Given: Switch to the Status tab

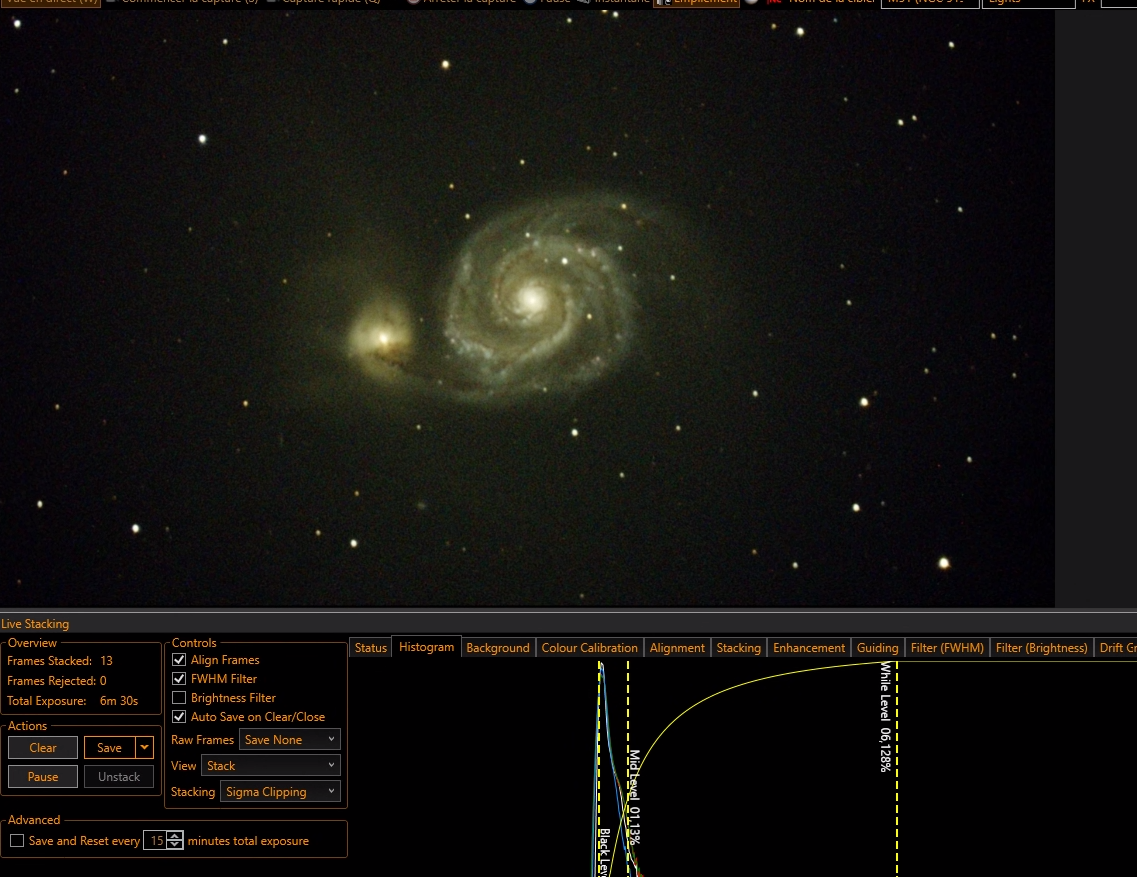Looking at the screenshot, I should (371, 648).
